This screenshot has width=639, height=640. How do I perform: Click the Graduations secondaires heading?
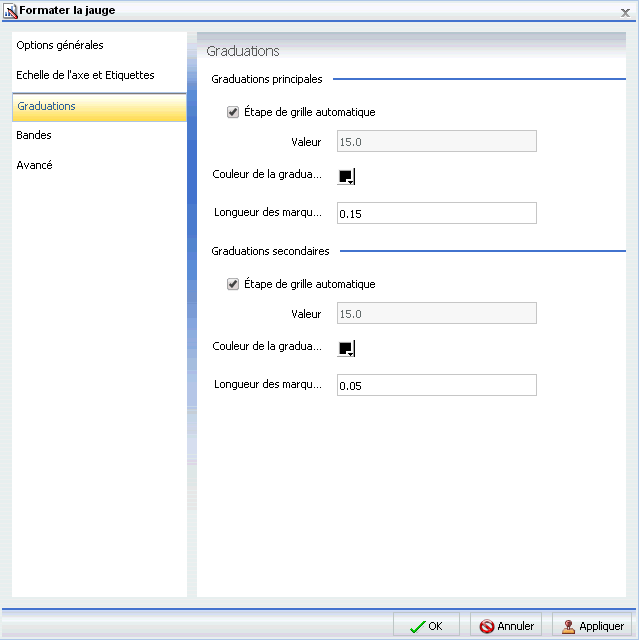pos(270,251)
